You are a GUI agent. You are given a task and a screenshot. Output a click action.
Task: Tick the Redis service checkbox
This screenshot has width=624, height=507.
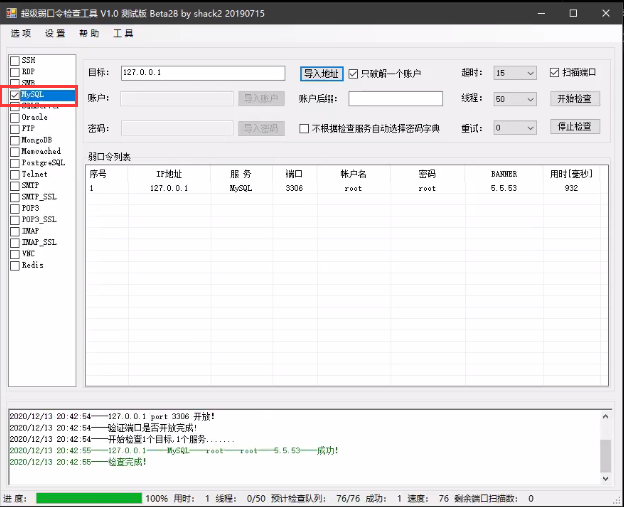click(x=15, y=265)
